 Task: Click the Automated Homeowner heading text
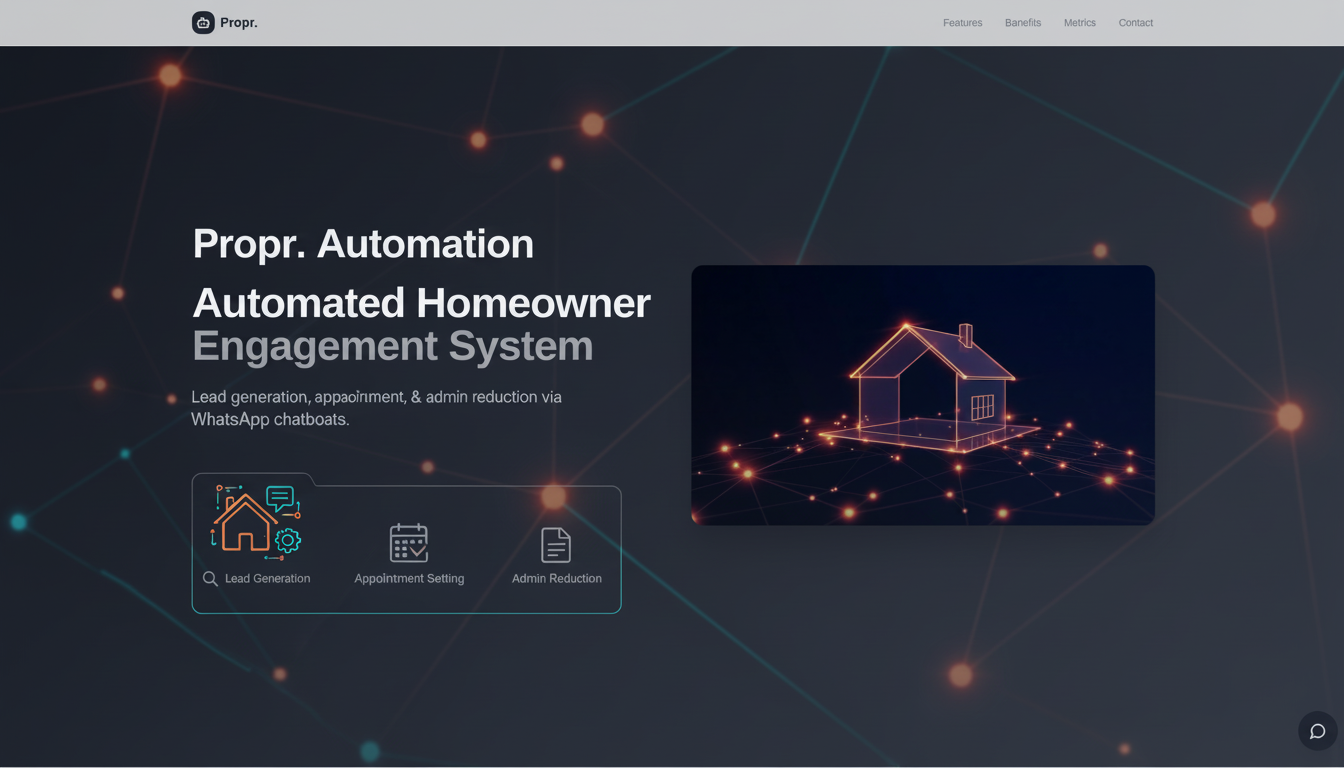point(421,303)
